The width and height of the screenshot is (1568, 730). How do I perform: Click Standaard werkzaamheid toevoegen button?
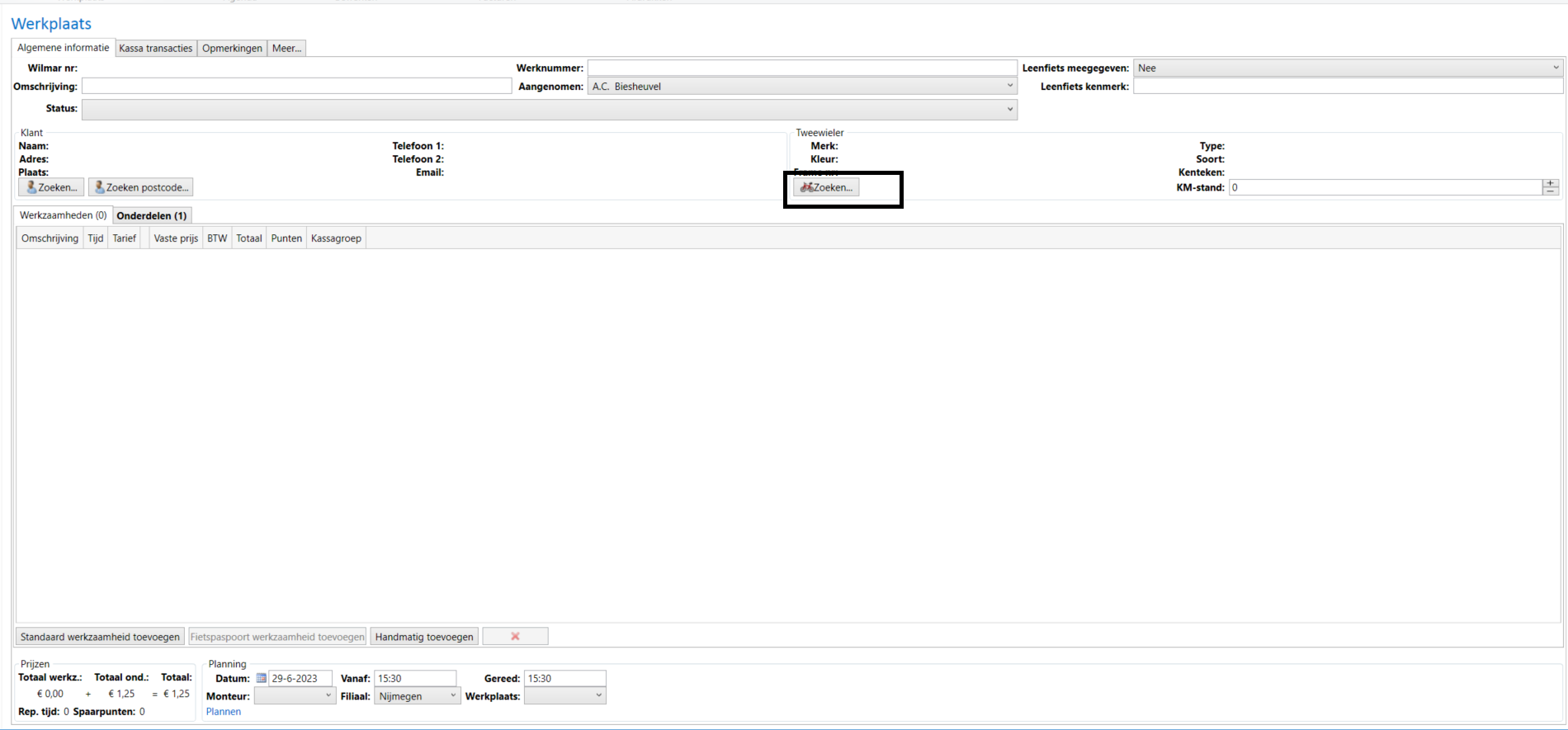click(x=100, y=637)
